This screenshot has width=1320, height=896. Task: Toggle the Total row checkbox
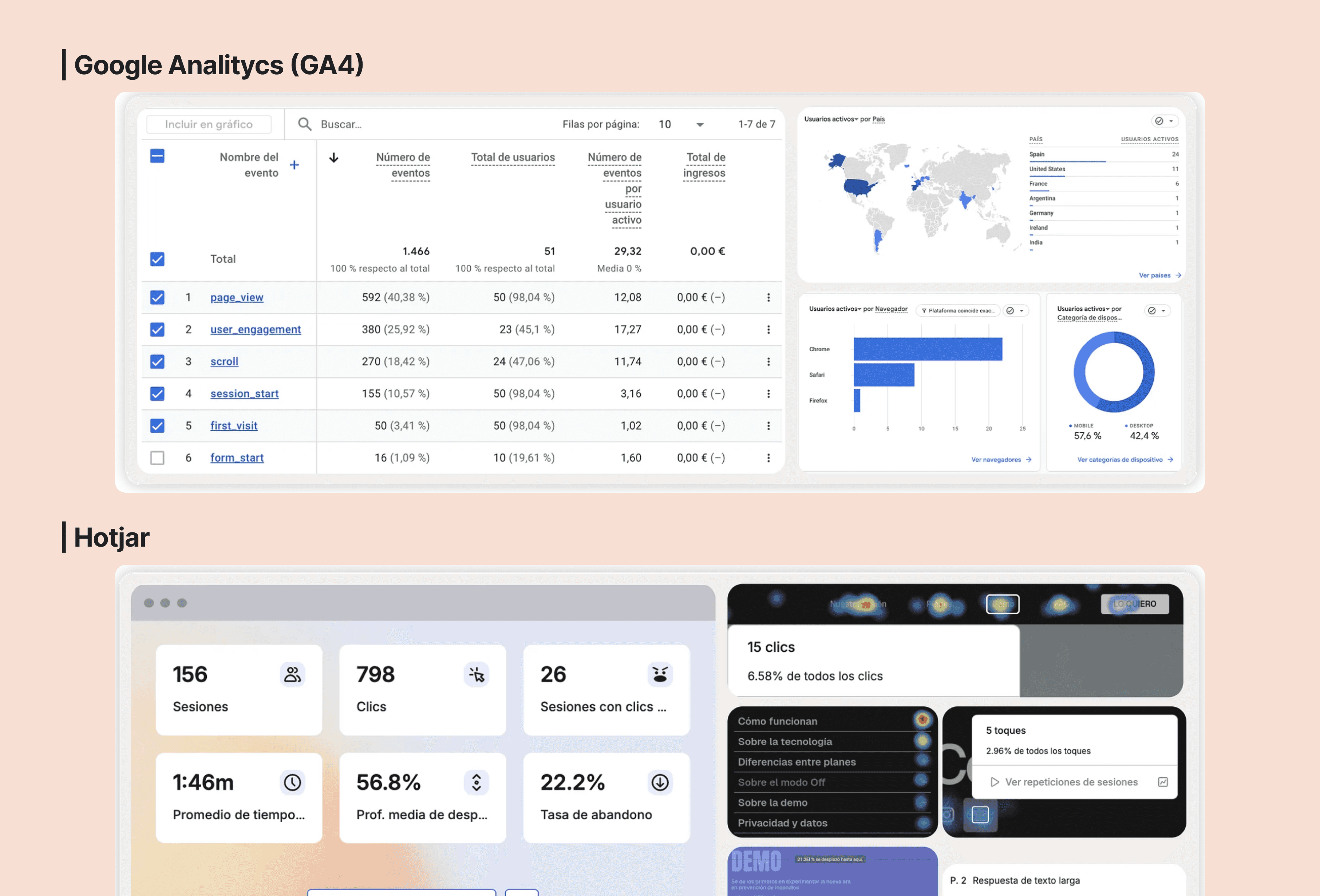(x=157, y=259)
